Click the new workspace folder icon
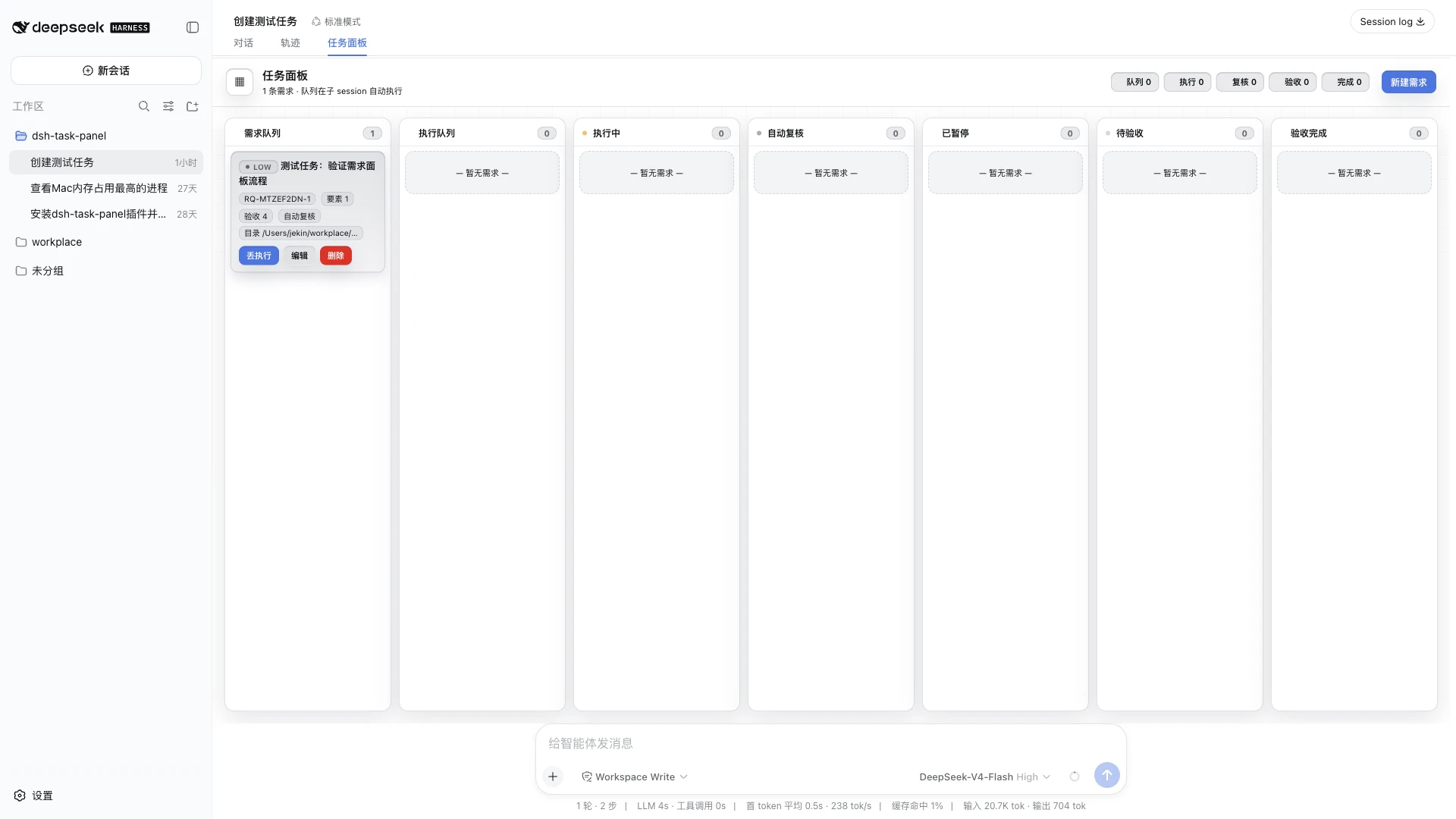The height and width of the screenshot is (819, 1456). (193, 106)
